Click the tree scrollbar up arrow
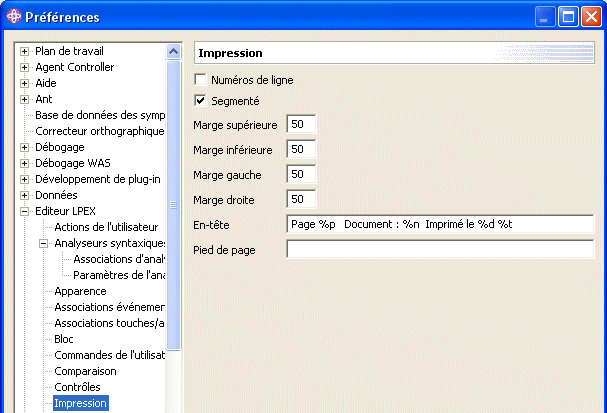Viewport: 607px width, 413px height. pos(173,52)
